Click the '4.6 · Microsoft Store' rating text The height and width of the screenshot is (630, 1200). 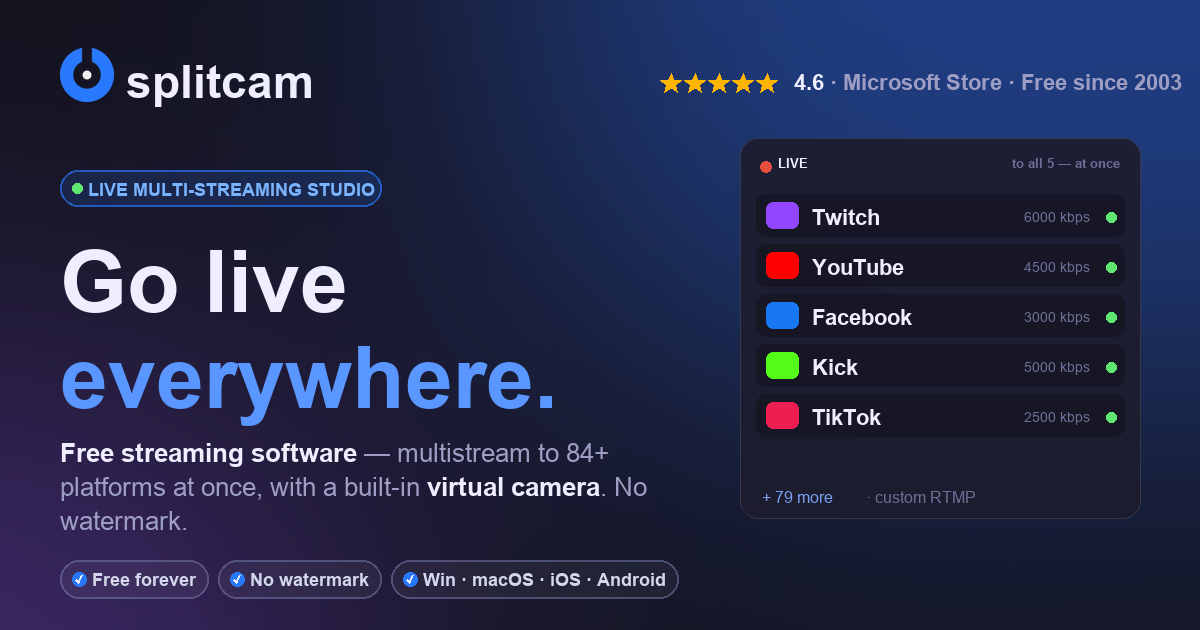pos(897,83)
